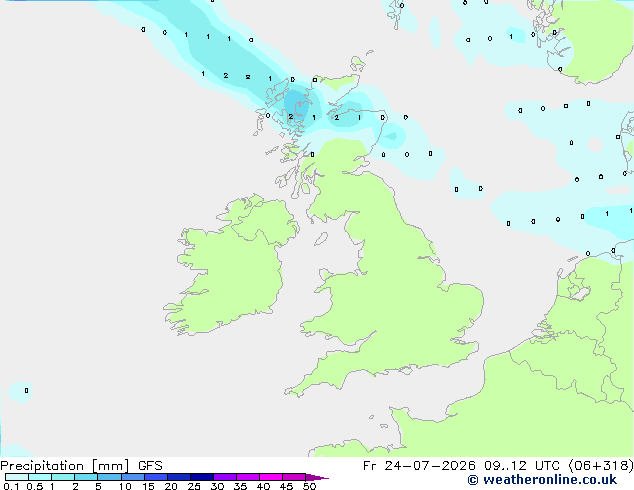Click the 1–2 mm legend swatch
This screenshot has width=634, height=490.
pyautogui.click(x=63, y=477)
